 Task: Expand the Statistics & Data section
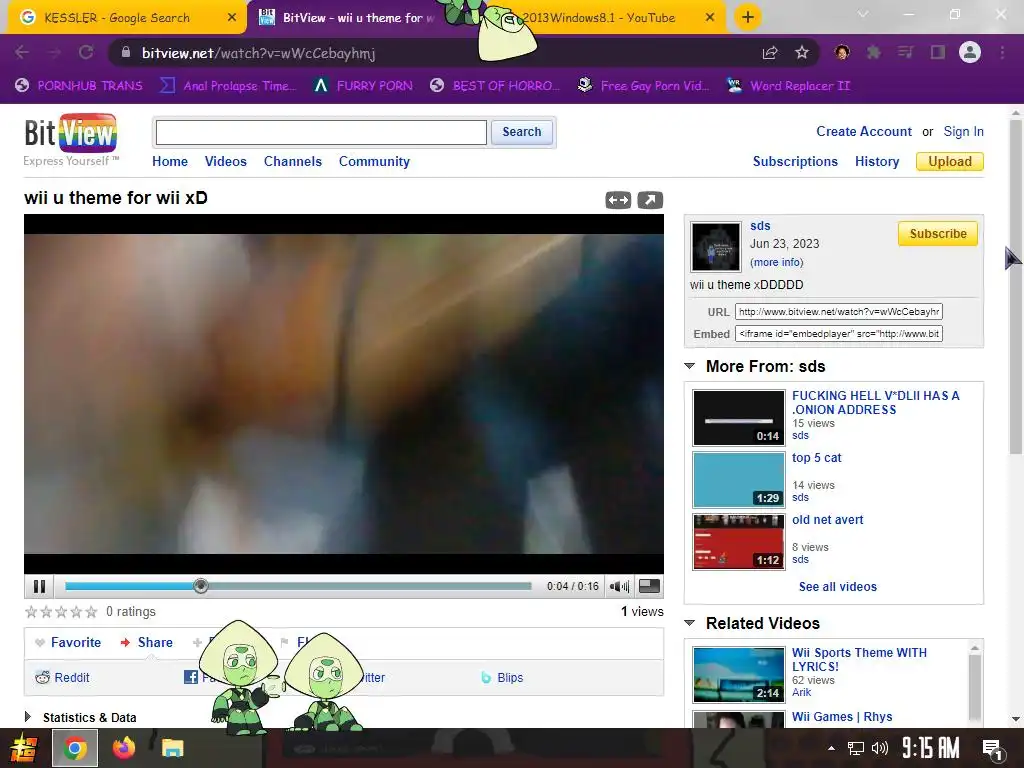point(80,718)
